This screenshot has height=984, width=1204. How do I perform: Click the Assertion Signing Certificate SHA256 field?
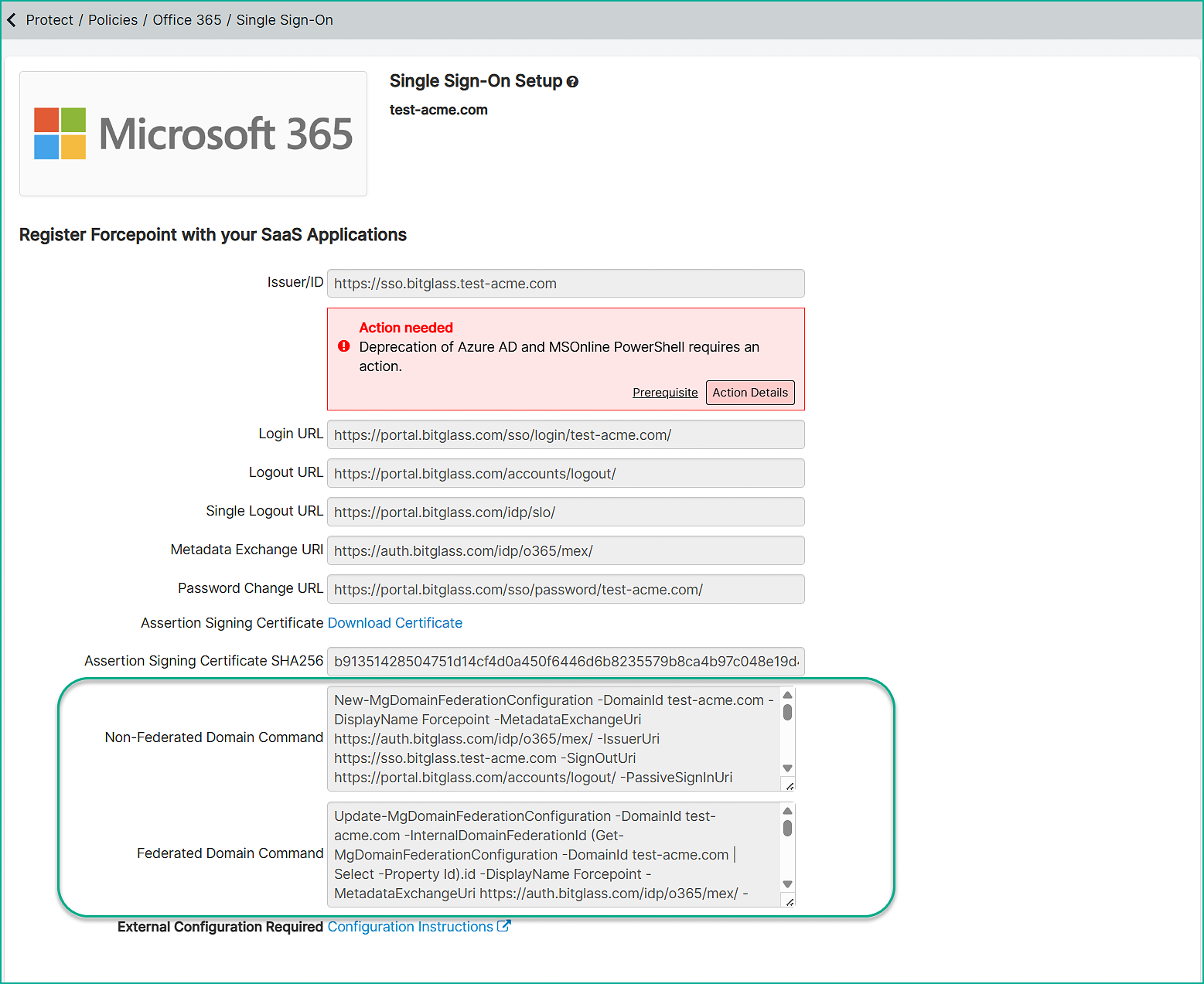[x=565, y=662]
